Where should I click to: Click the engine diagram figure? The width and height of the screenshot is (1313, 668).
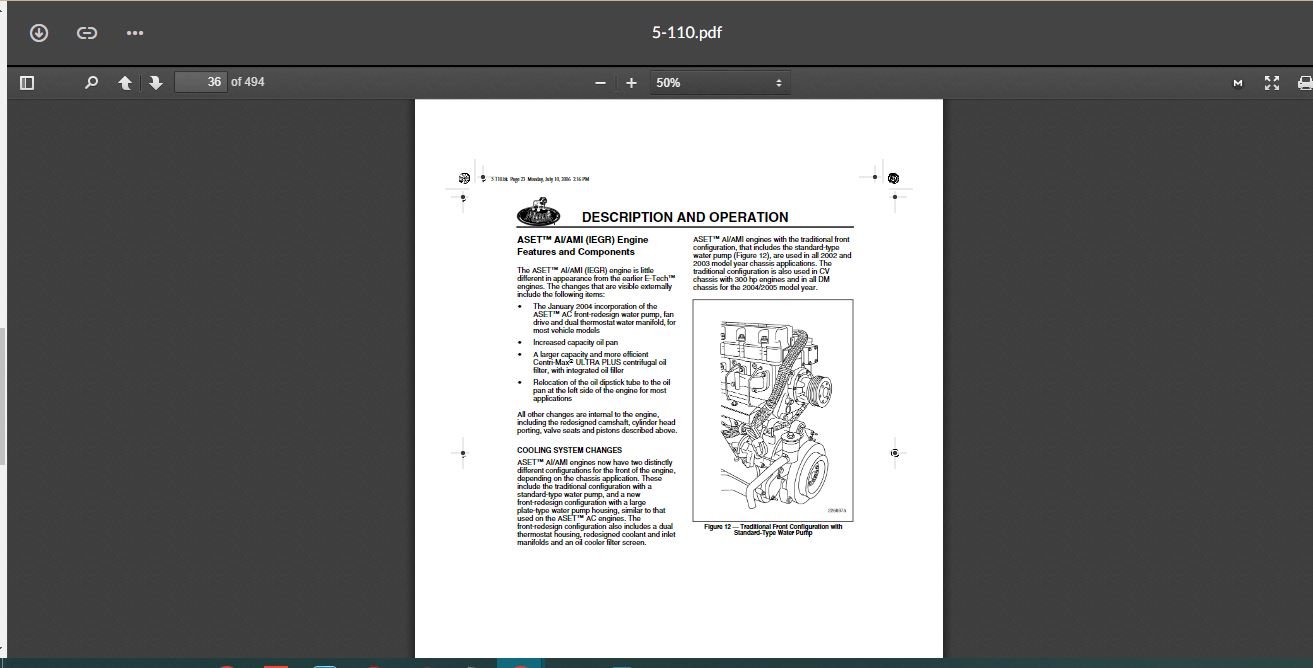(773, 408)
